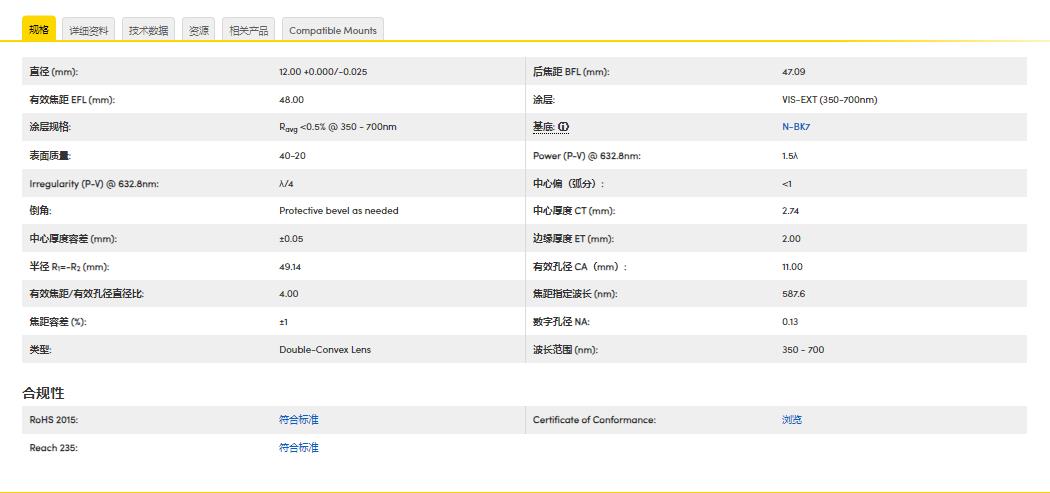
Task: Open the N-BK7 substrate link
Action: [x=796, y=127]
